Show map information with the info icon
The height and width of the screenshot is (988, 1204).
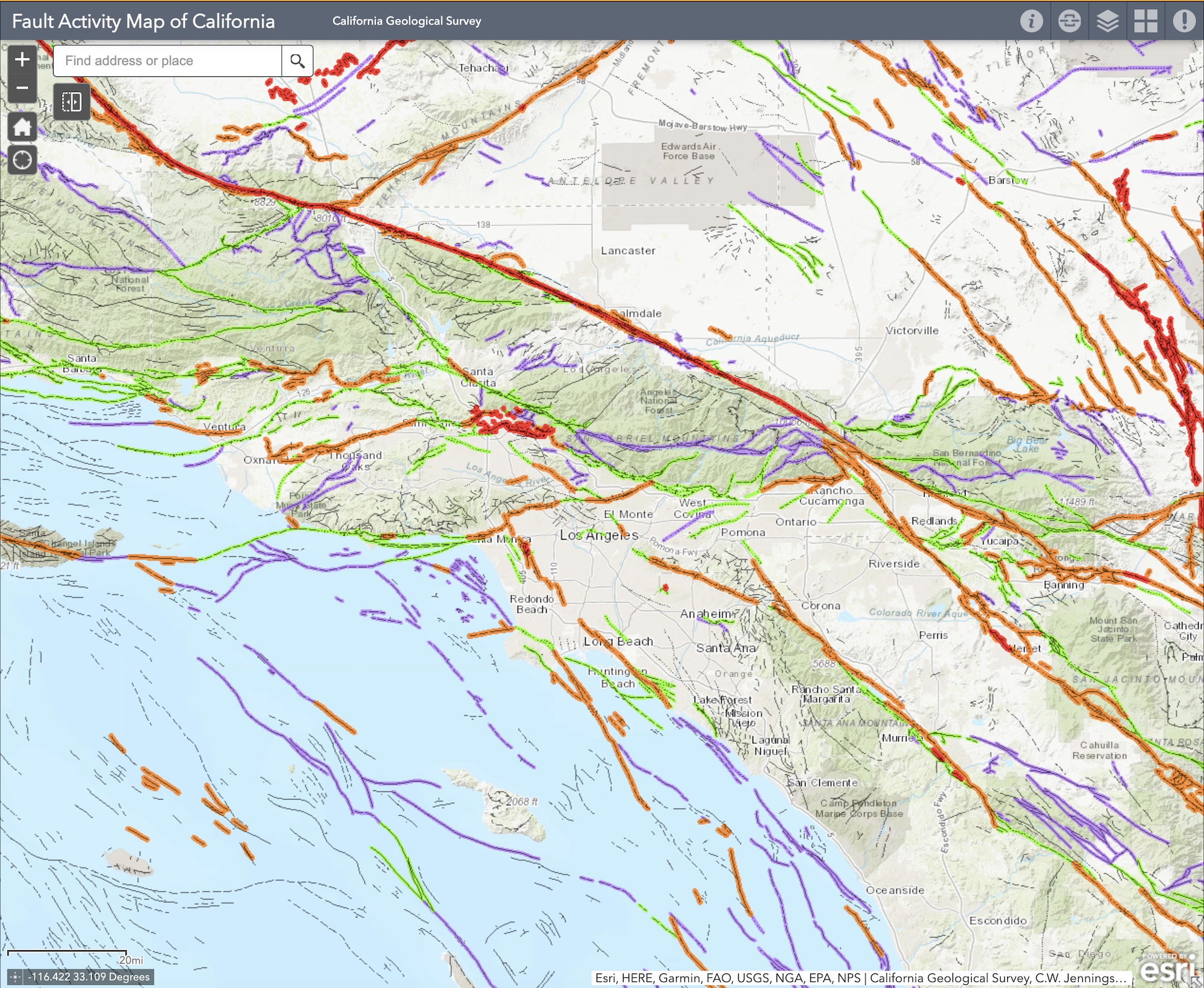(1031, 22)
